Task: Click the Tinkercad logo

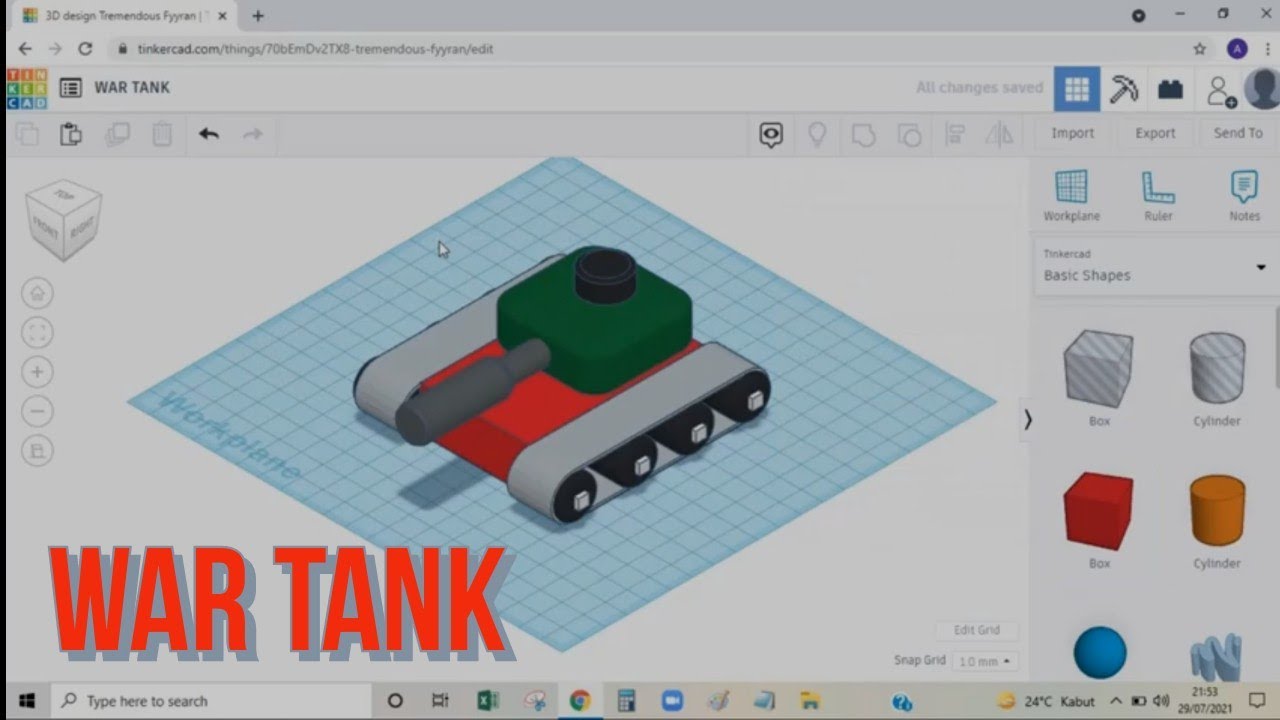Action: point(27,88)
